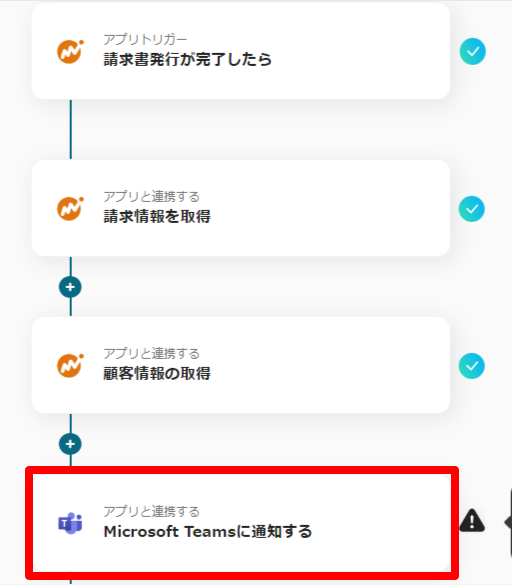Click the Microsoft Teams icon
This screenshot has width=512, height=585.
click(x=70, y=523)
